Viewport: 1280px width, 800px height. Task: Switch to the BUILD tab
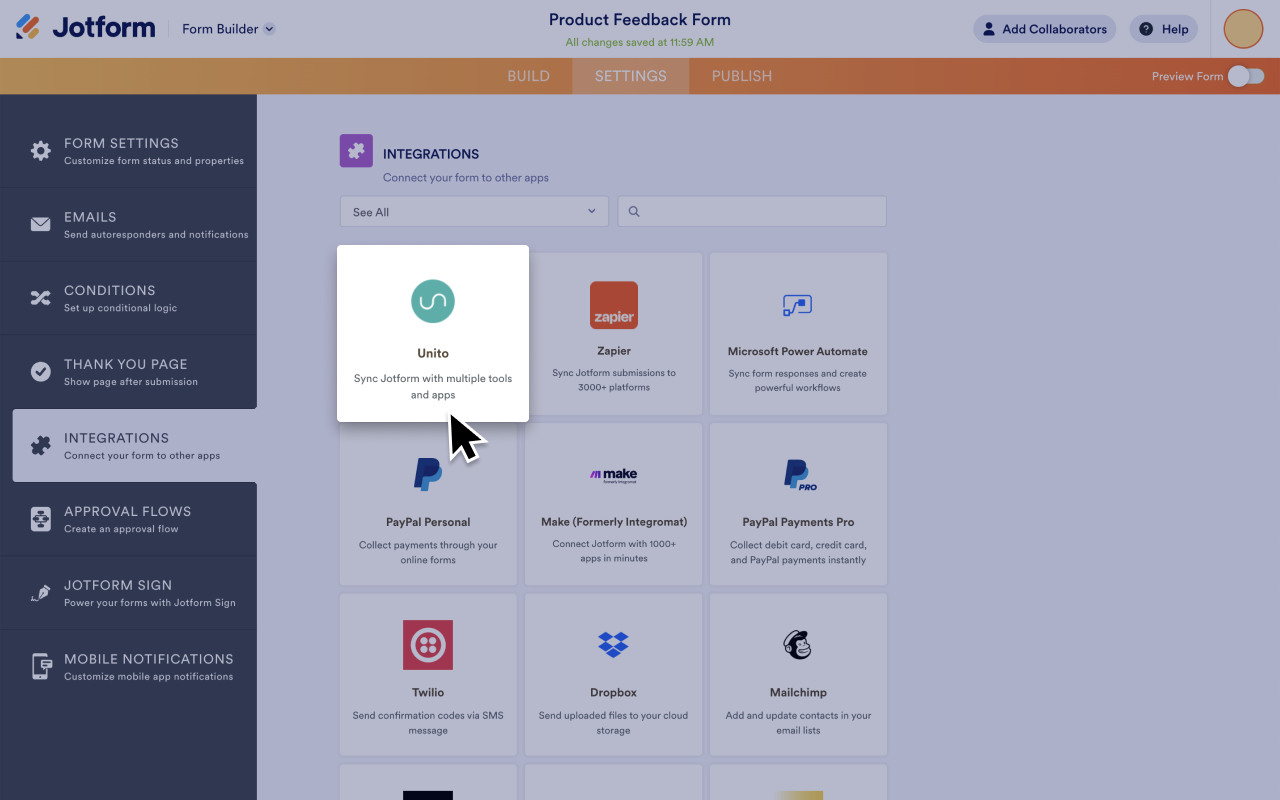pyautogui.click(x=528, y=76)
